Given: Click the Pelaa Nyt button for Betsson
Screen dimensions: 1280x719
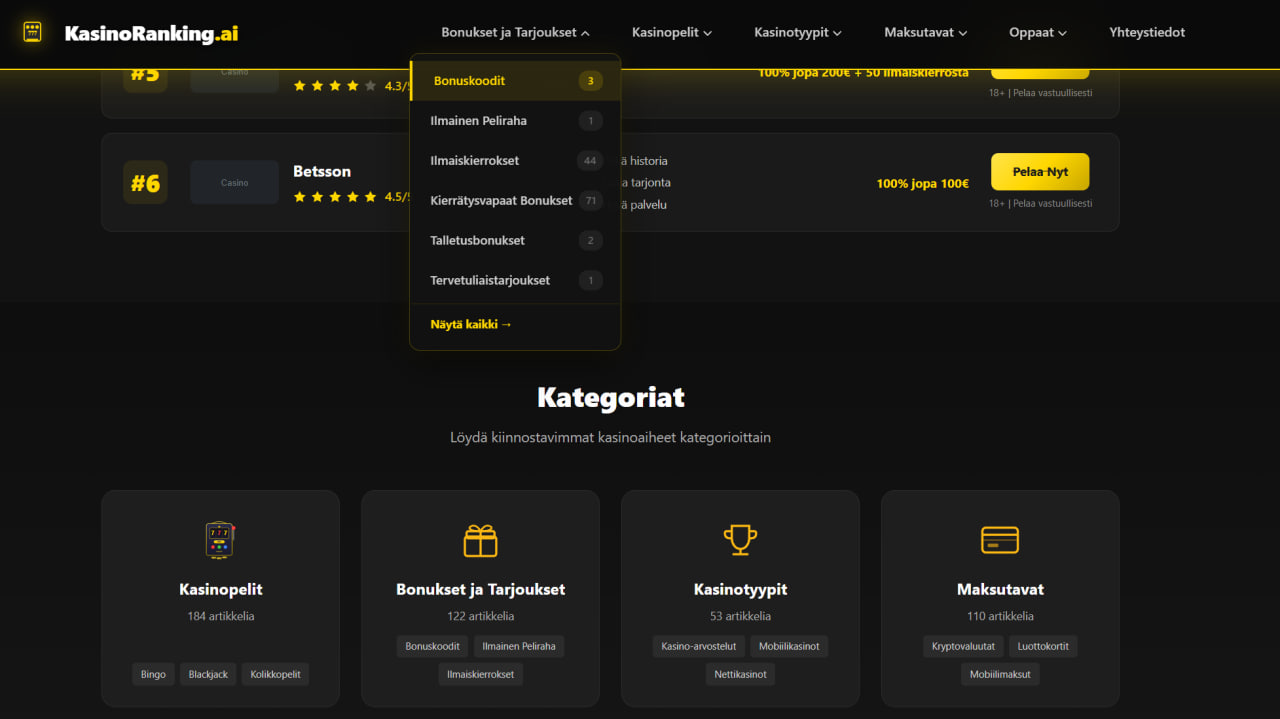Looking at the screenshot, I should click(x=1040, y=171).
